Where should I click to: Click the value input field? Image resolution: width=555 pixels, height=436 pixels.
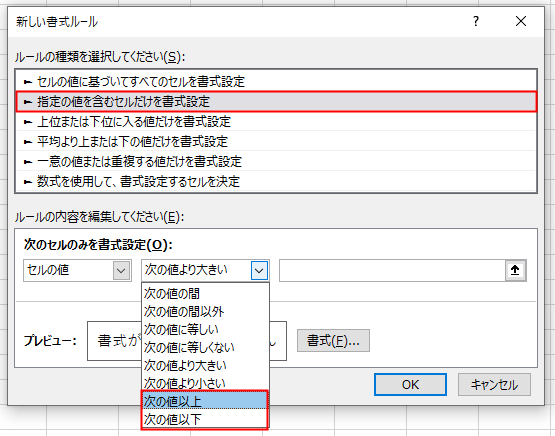[x=392, y=271]
